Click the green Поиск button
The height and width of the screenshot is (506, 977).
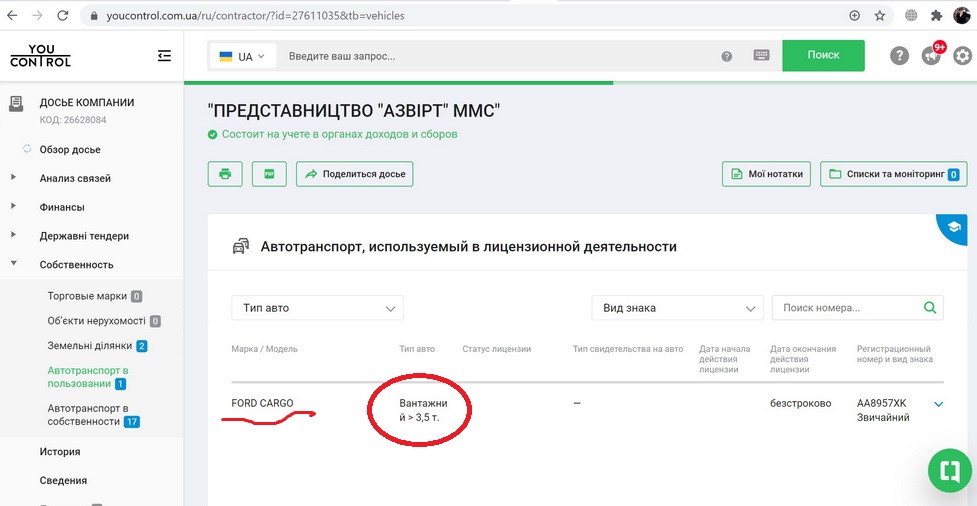coord(823,55)
